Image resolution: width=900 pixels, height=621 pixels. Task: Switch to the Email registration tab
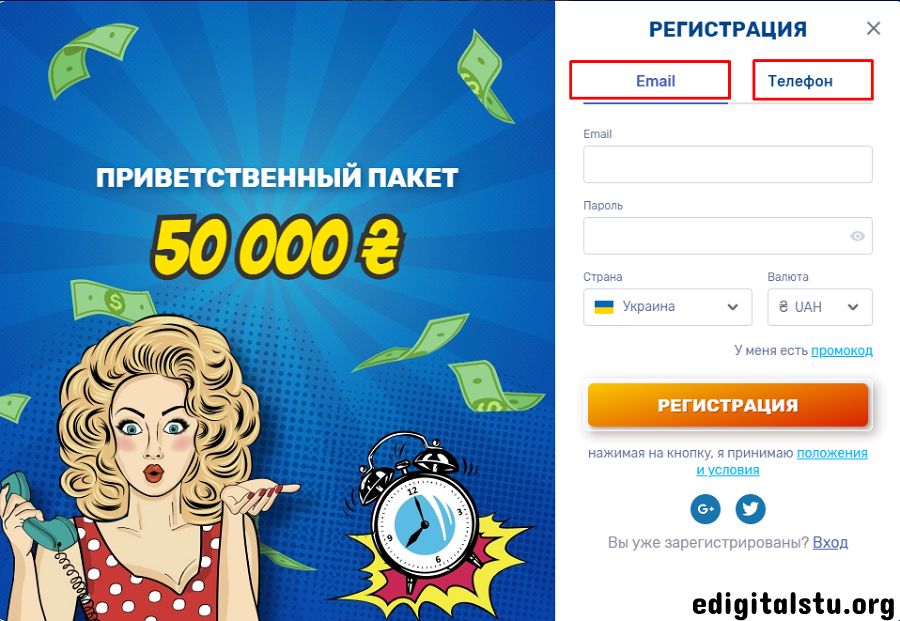coord(655,81)
